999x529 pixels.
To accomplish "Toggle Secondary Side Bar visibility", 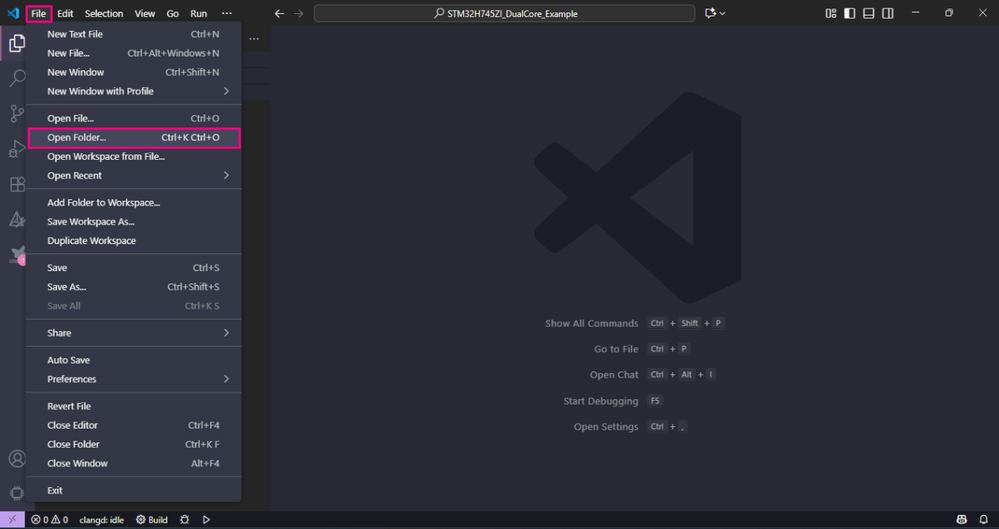I will (x=888, y=13).
